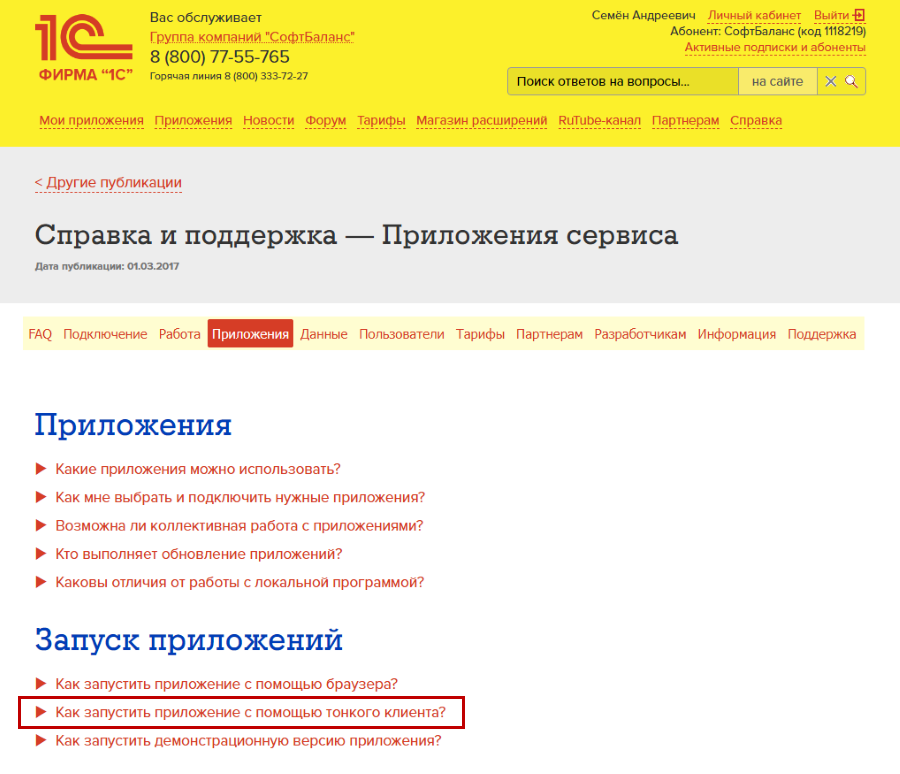Click 'Абонент: СофтБаланс (код 1118219)' text
Image resolution: width=900 pixels, height=774 pixels.
[768, 32]
